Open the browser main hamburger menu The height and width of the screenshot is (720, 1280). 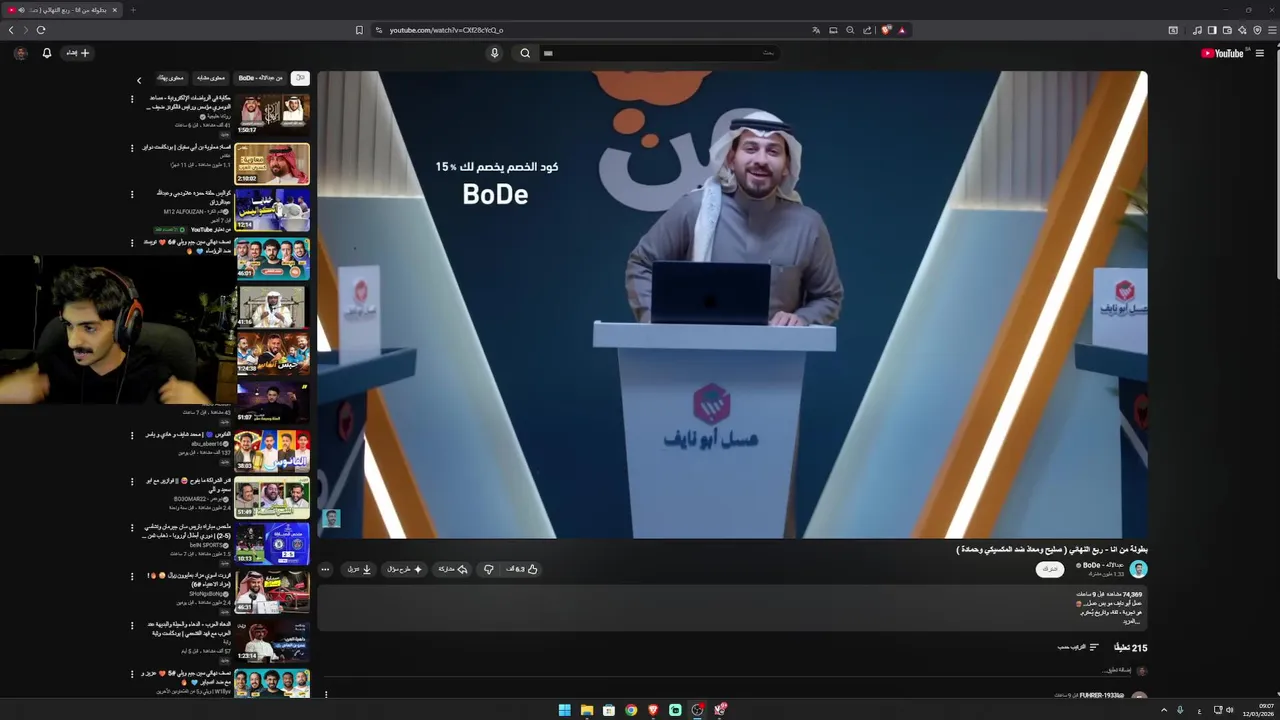pos(1272,30)
